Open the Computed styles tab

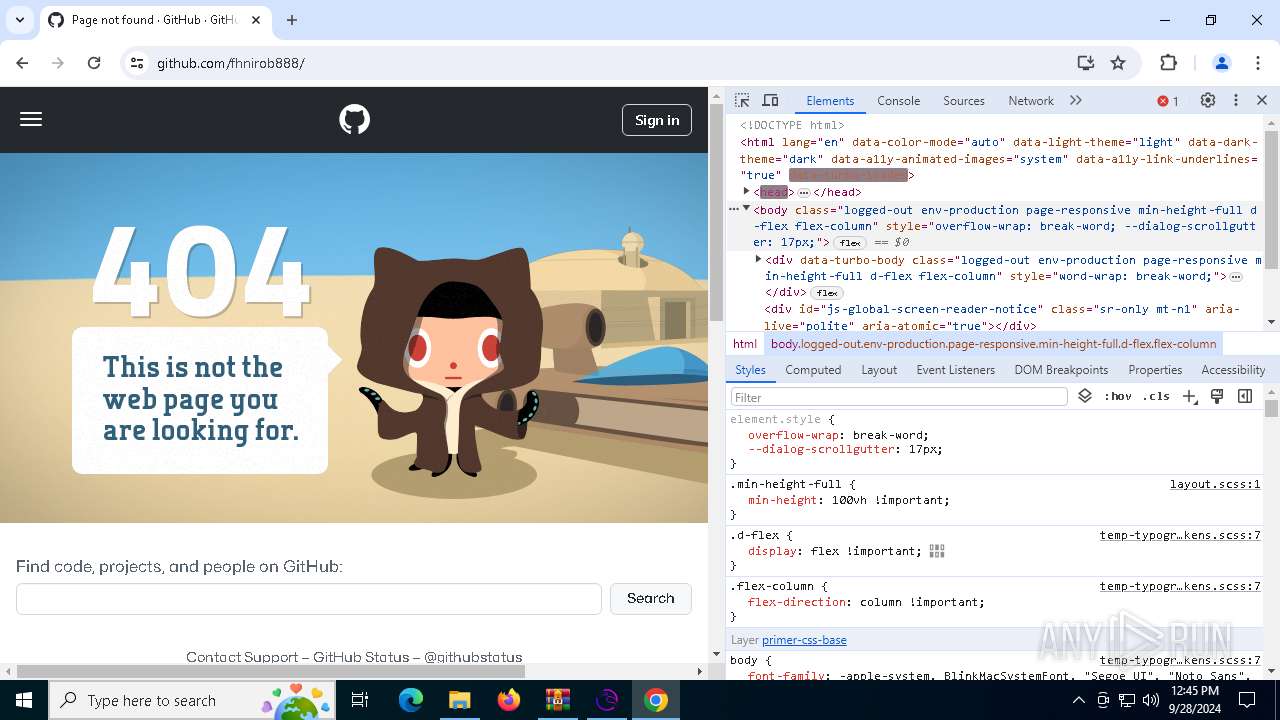point(813,370)
